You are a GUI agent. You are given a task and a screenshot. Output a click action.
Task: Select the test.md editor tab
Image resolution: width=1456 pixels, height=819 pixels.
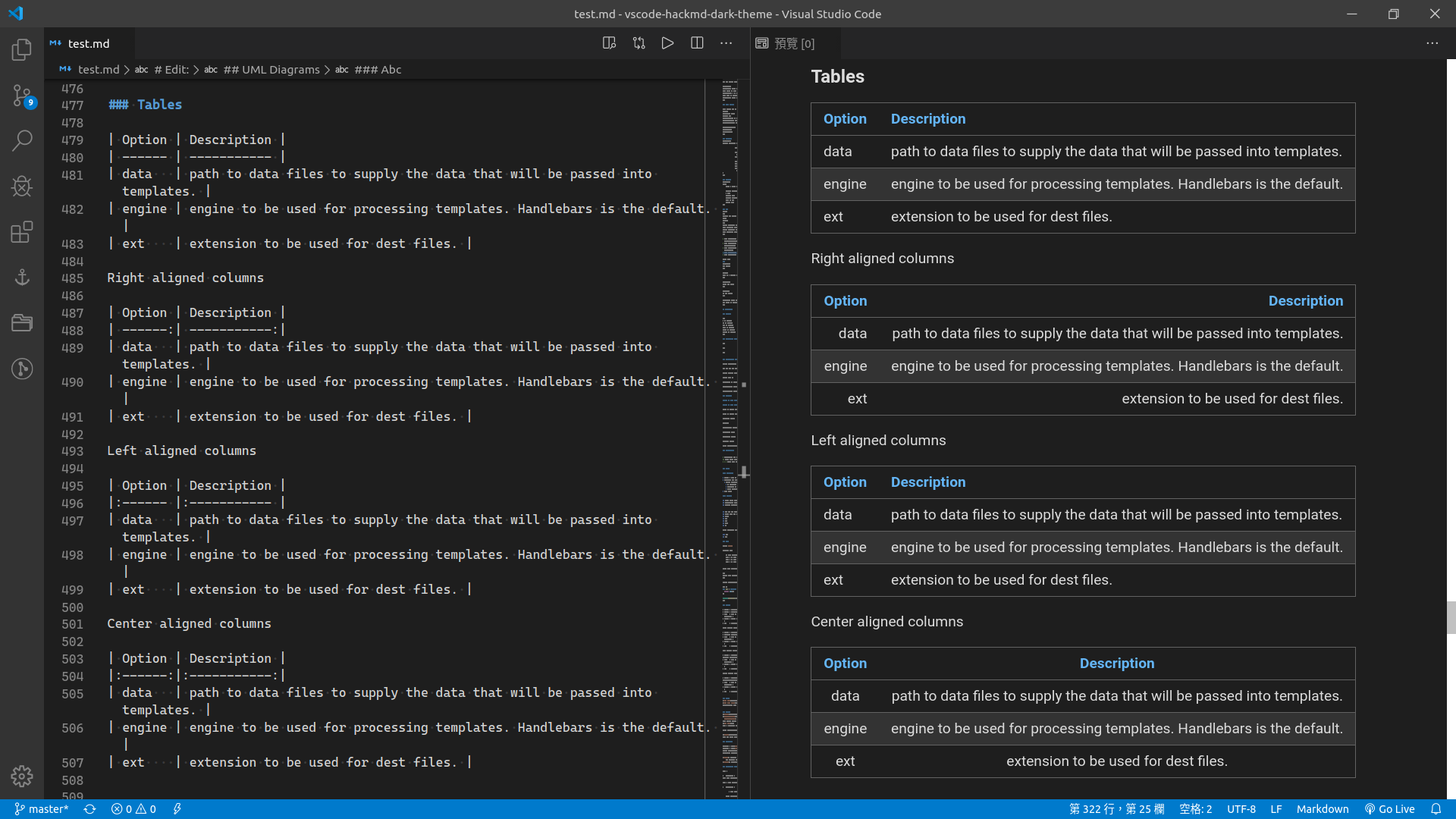coord(88,44)
